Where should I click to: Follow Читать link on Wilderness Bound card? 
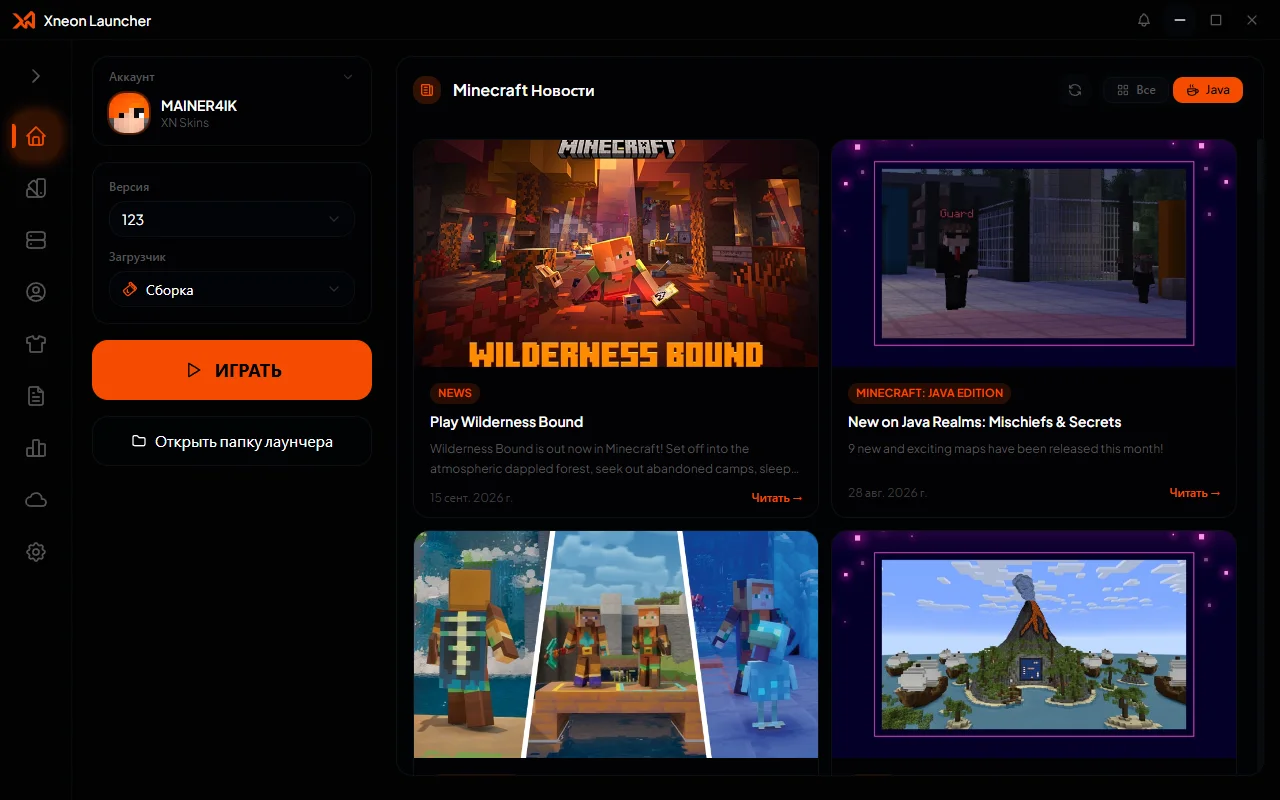coord(777,497)
